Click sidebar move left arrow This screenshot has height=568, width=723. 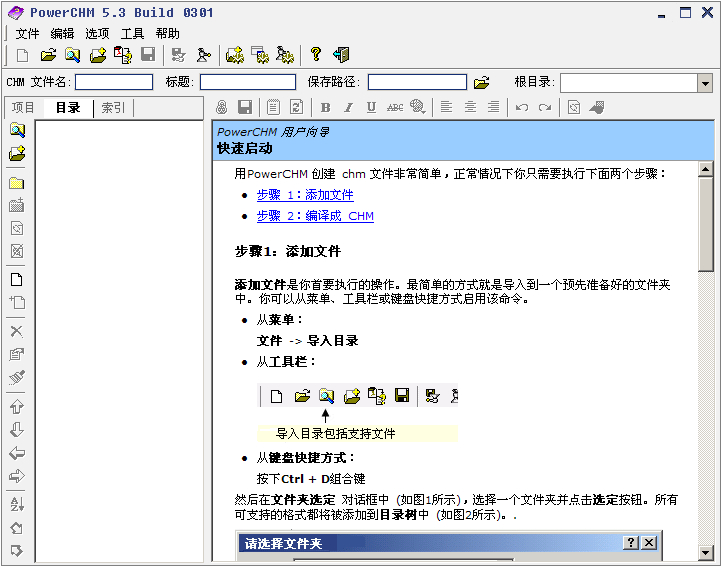pos(17,453)
